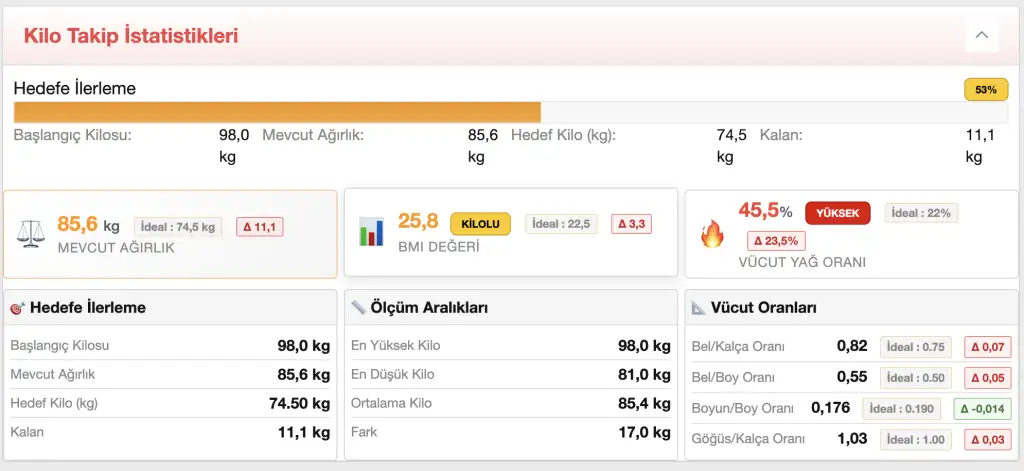
Task: Click the Ortalama Kilo row
Action: coord(510,403)
